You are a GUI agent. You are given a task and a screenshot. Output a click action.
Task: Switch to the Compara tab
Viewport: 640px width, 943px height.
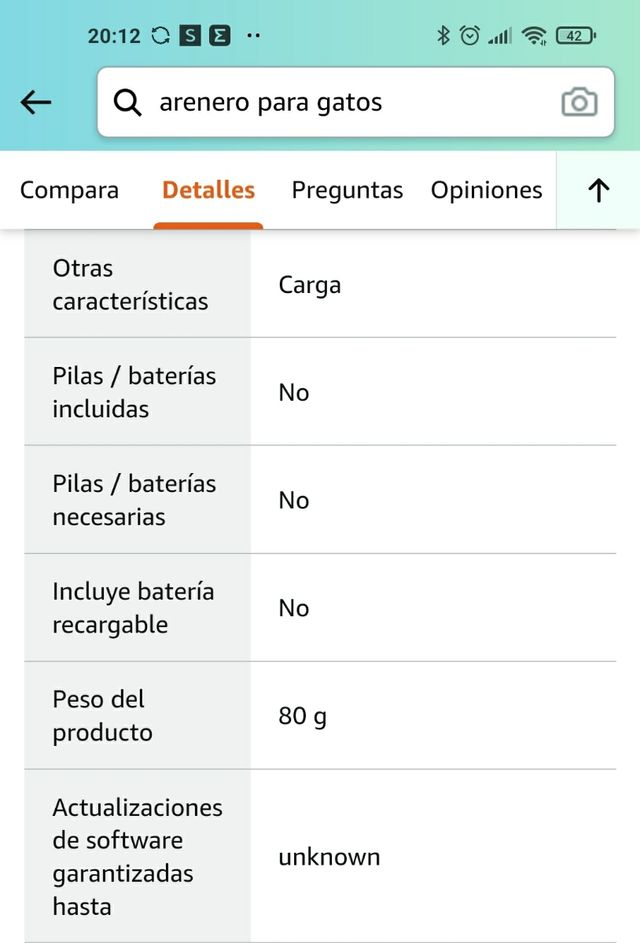point(69,190)
